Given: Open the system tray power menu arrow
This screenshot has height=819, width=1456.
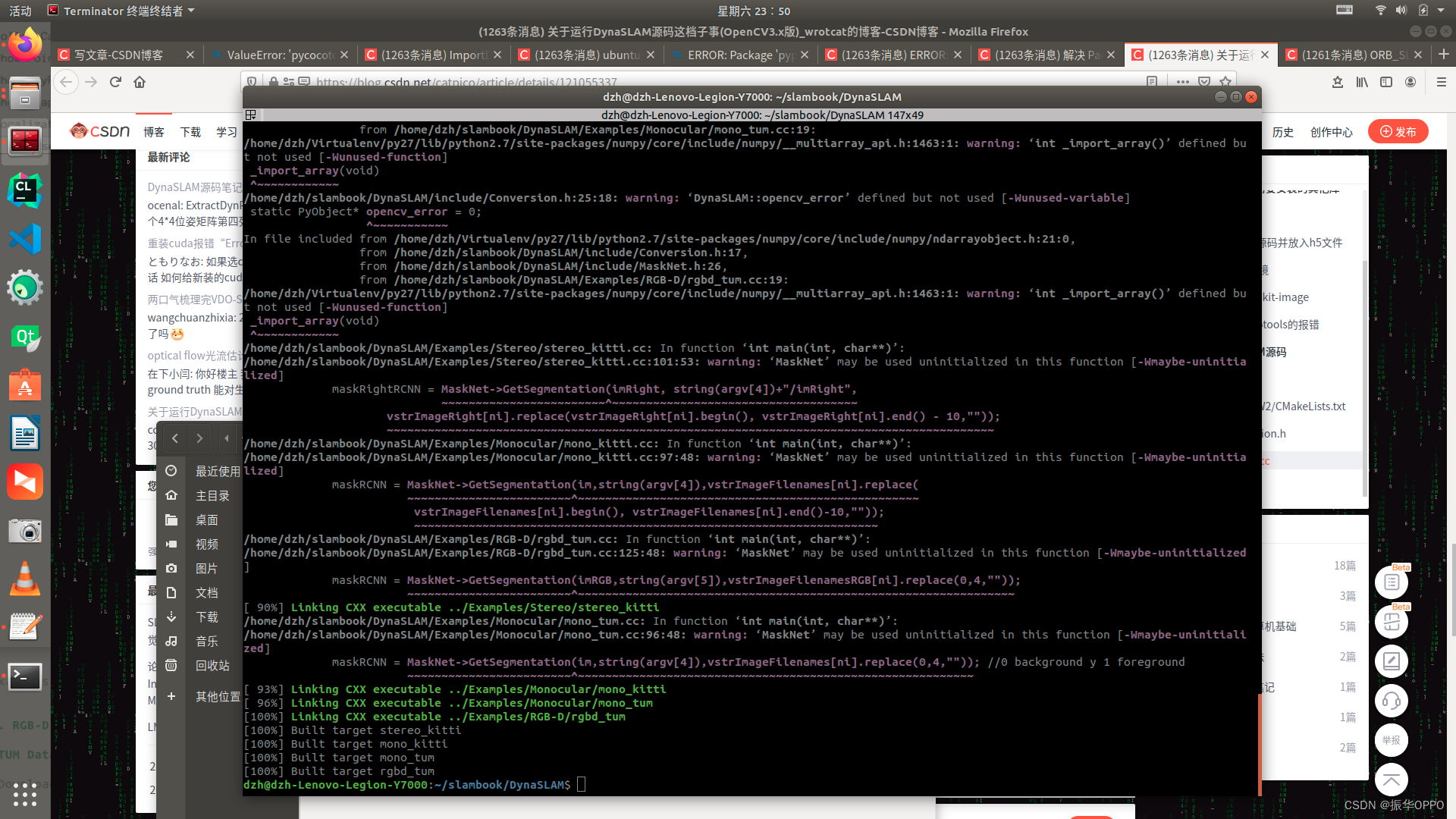Looking at the screenshot, I should pos(1442,11).
